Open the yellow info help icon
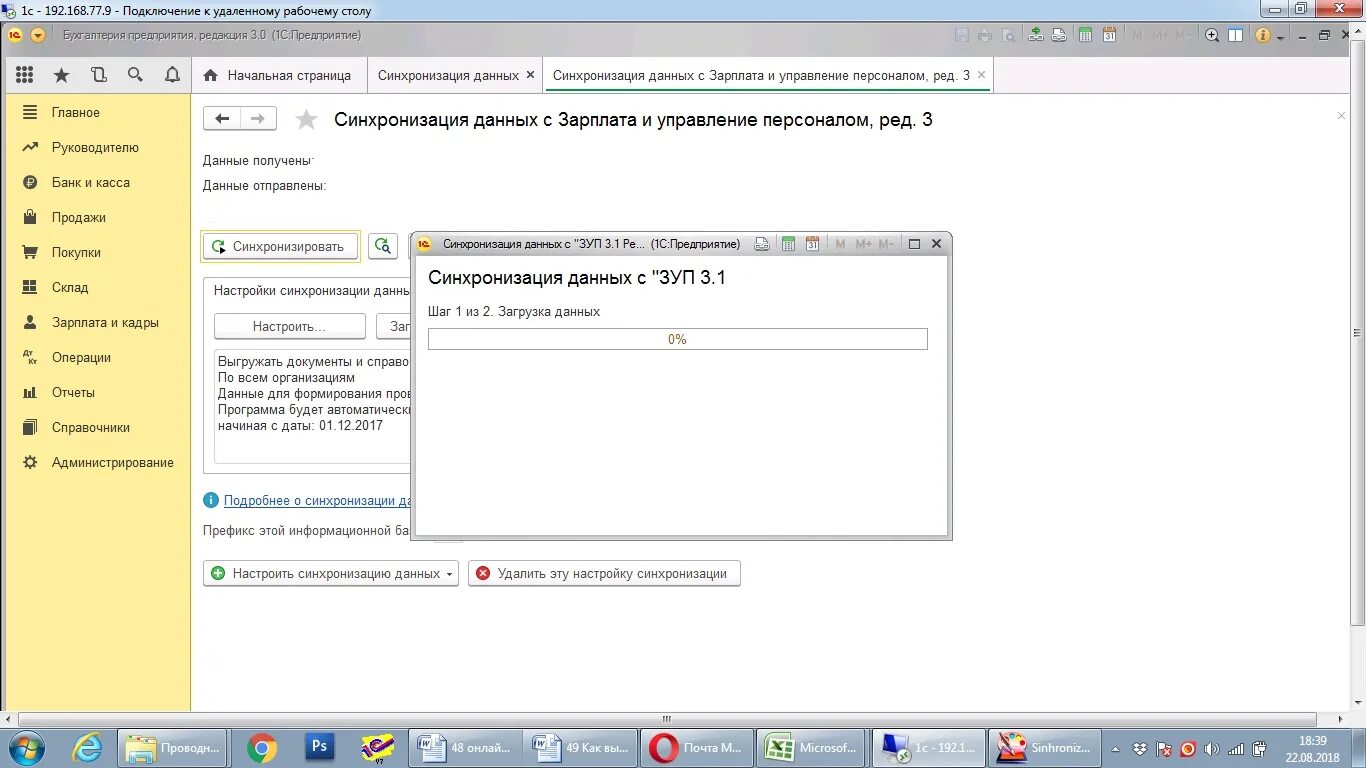The image size is (1366, 768). click(1262, 35)
